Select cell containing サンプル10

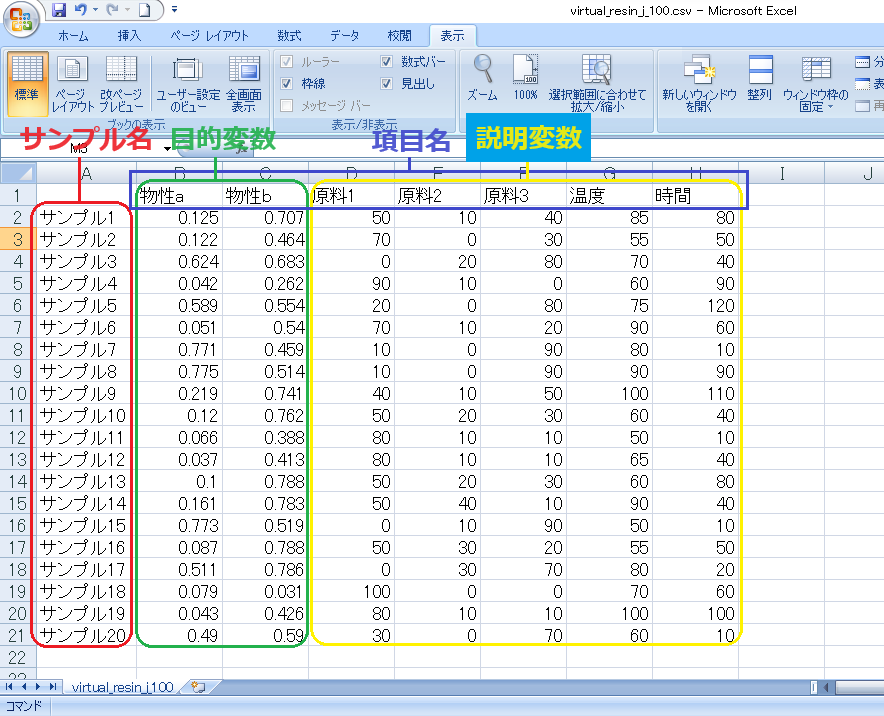(84, 415)
